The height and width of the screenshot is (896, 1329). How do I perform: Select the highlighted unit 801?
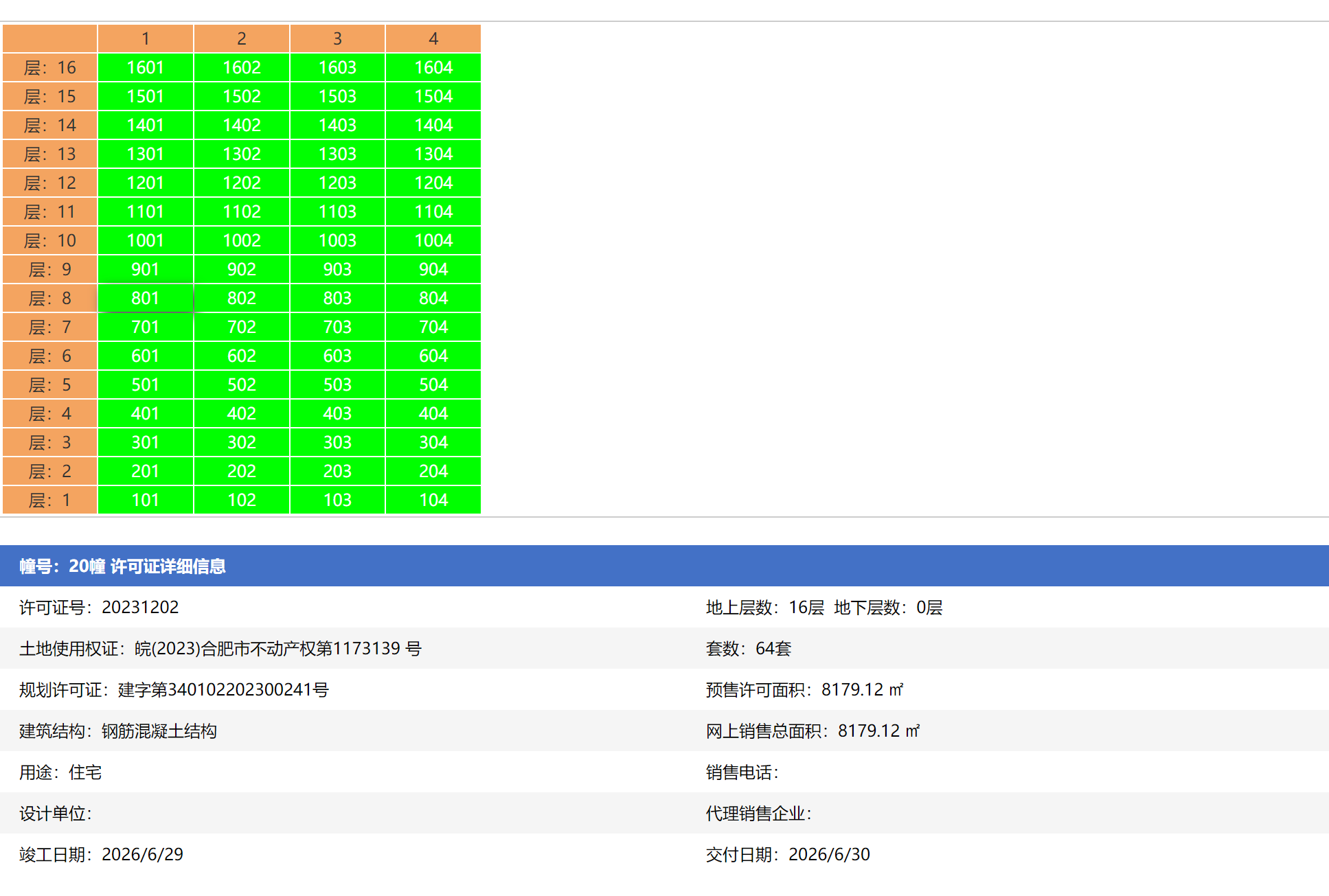tap(146, 298)
